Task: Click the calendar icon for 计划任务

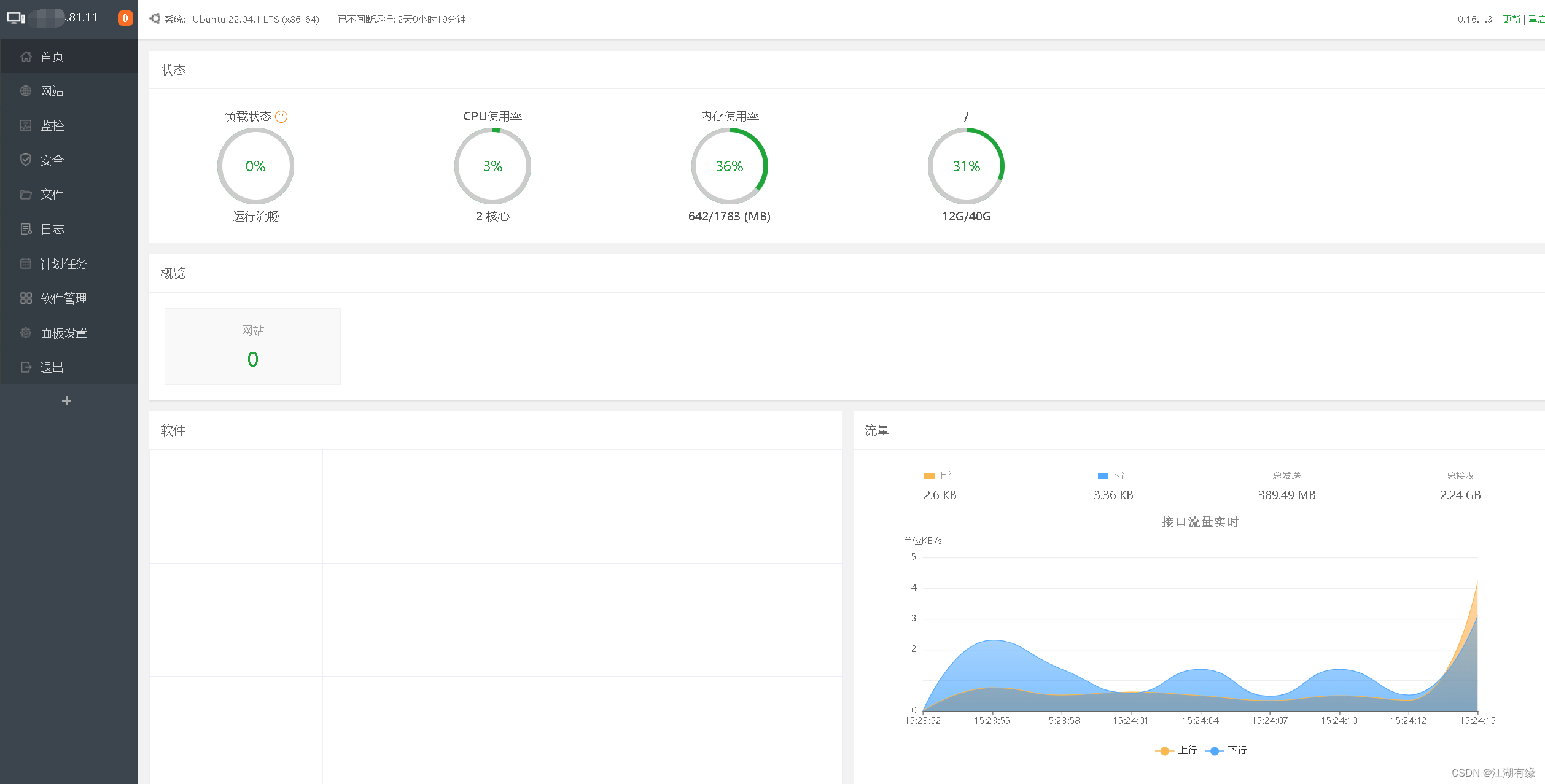Action: tap(26, 263)
